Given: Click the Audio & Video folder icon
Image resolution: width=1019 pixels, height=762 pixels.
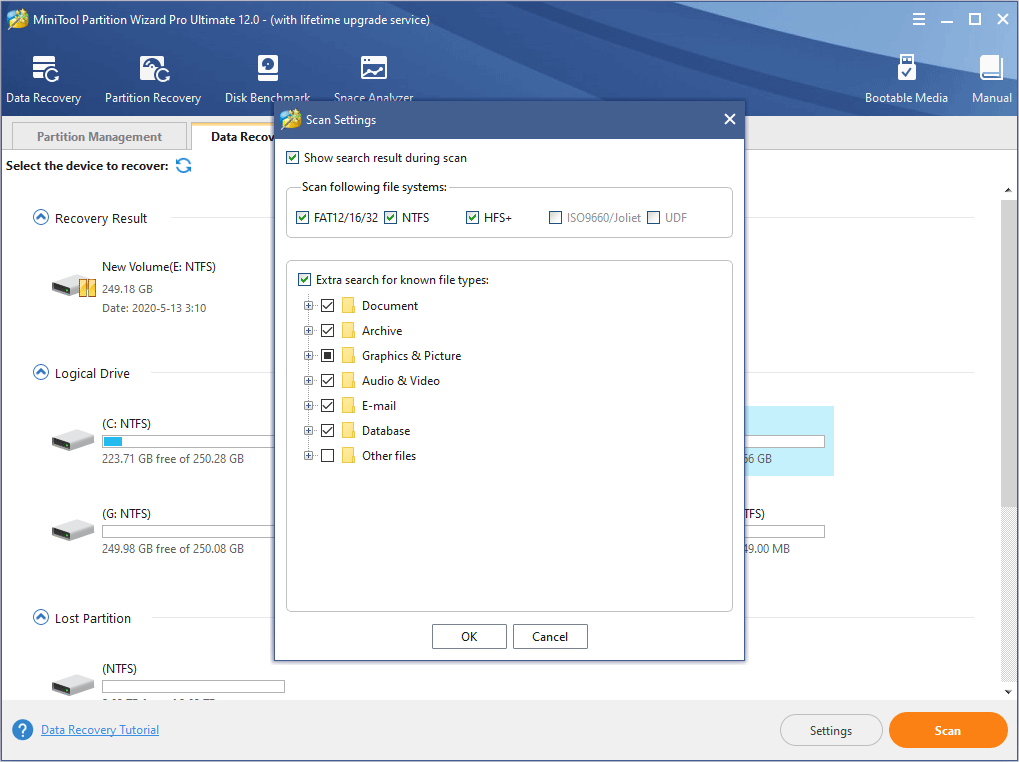Looking at the screenshot, I should [x=348, y=381].
